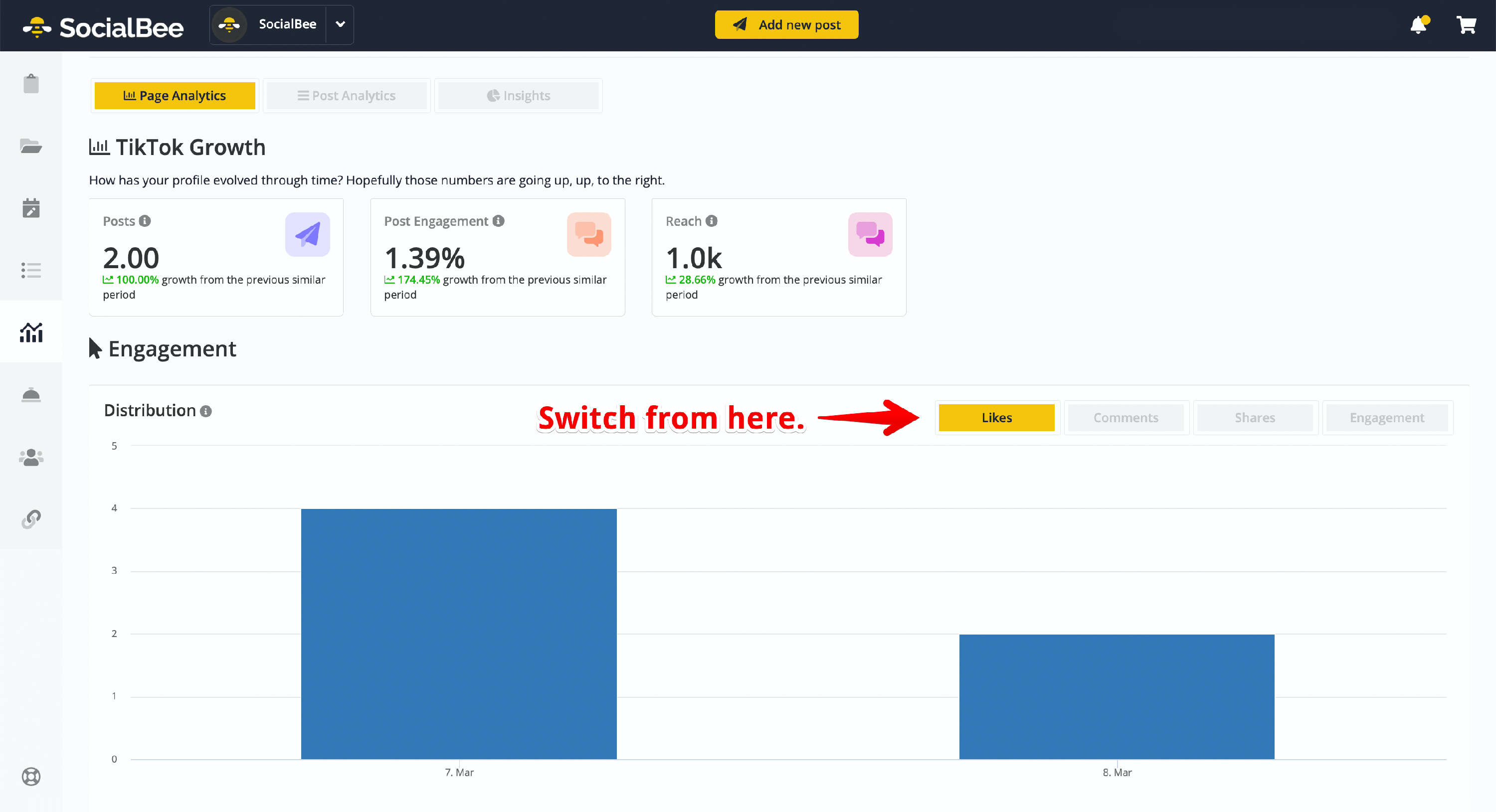Switch to the Insights tab

coord(518,95)
